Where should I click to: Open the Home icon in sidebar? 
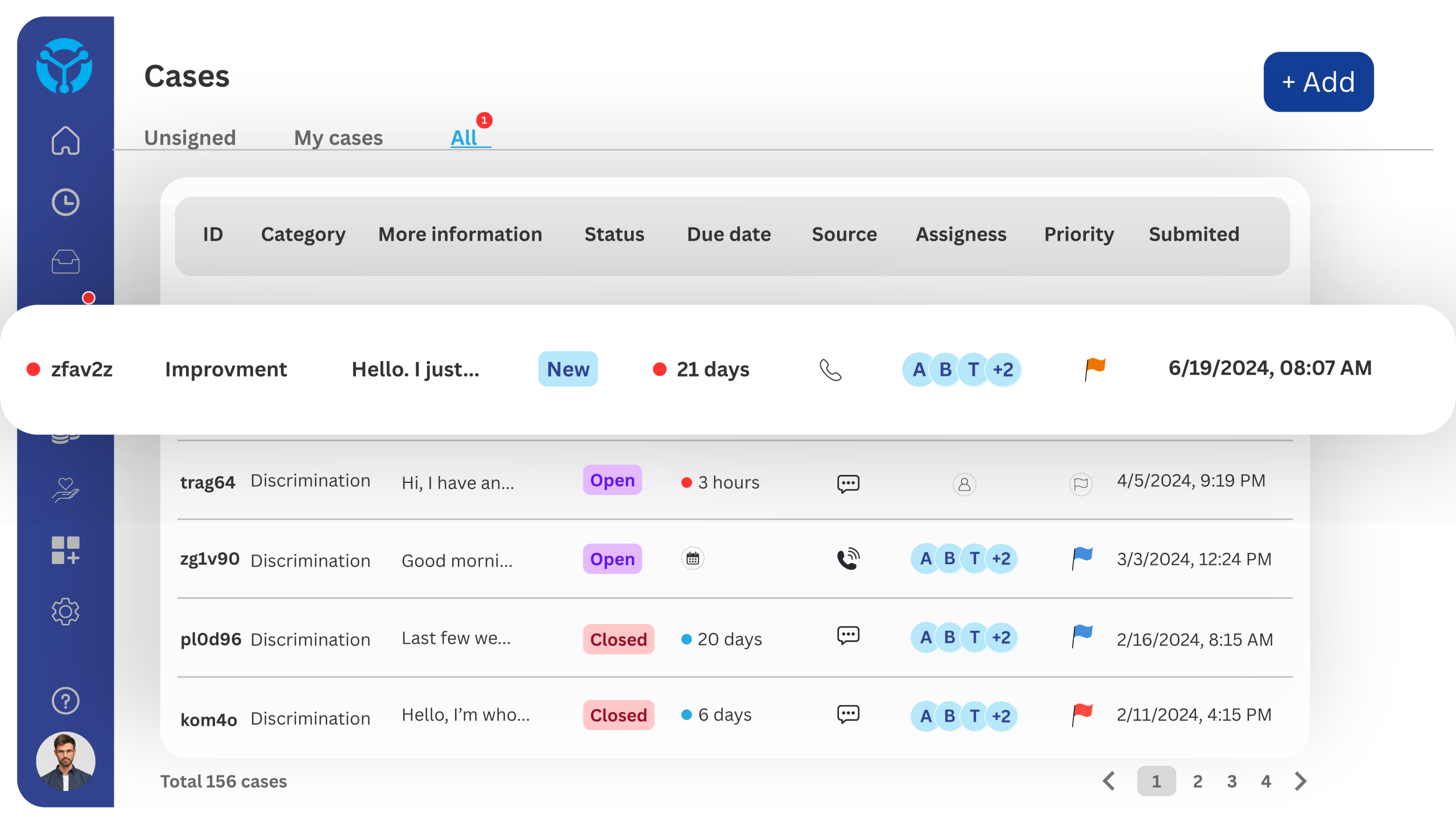coord(65,140)
